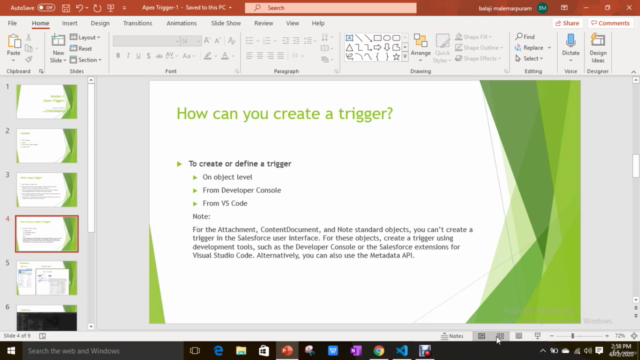Open the font name combo box
This screenshot has width=640, height=360.
[146, 41]
